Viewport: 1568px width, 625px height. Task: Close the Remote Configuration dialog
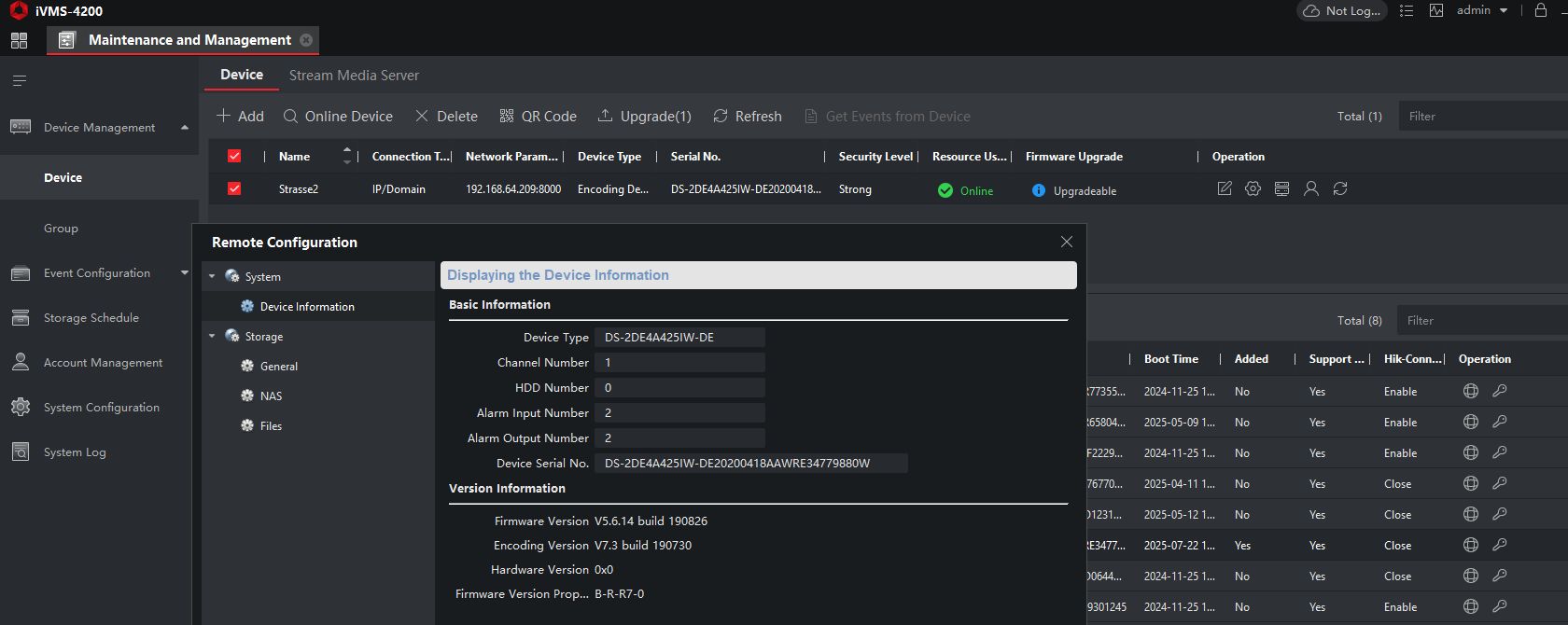1067,242
